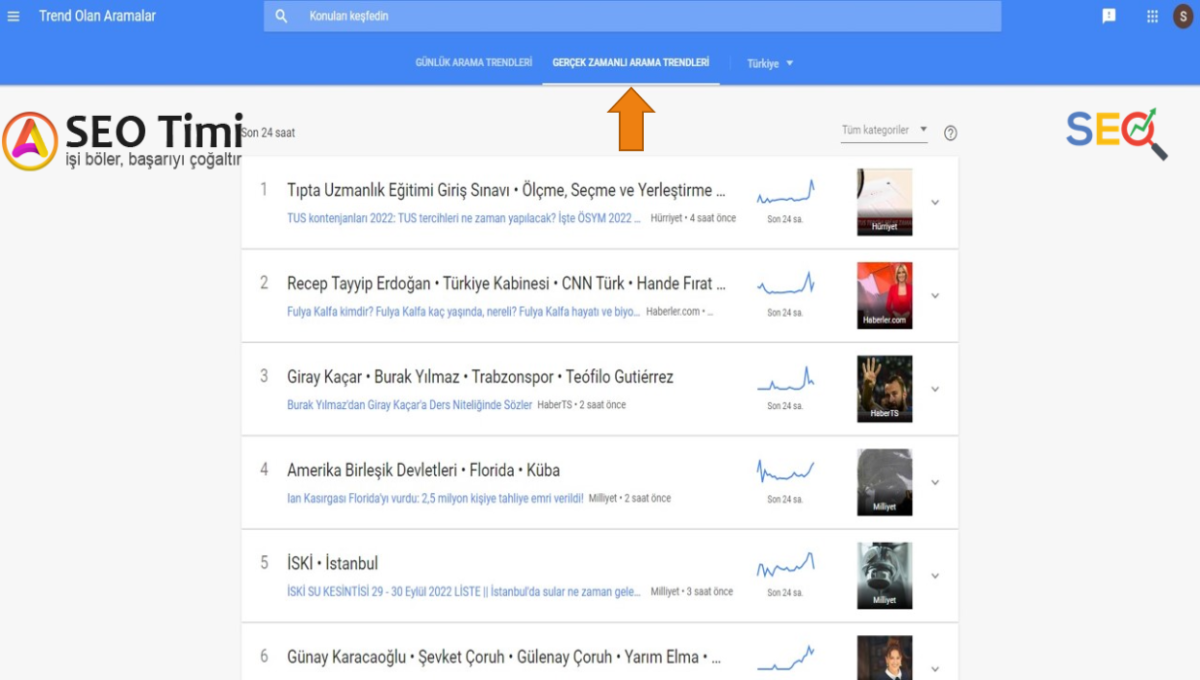Image resolution: width=1200 pixels, height=680 pixels.
Task: Click sparkline chart in Erdoğan row
Action: click(x=785, y=286)
